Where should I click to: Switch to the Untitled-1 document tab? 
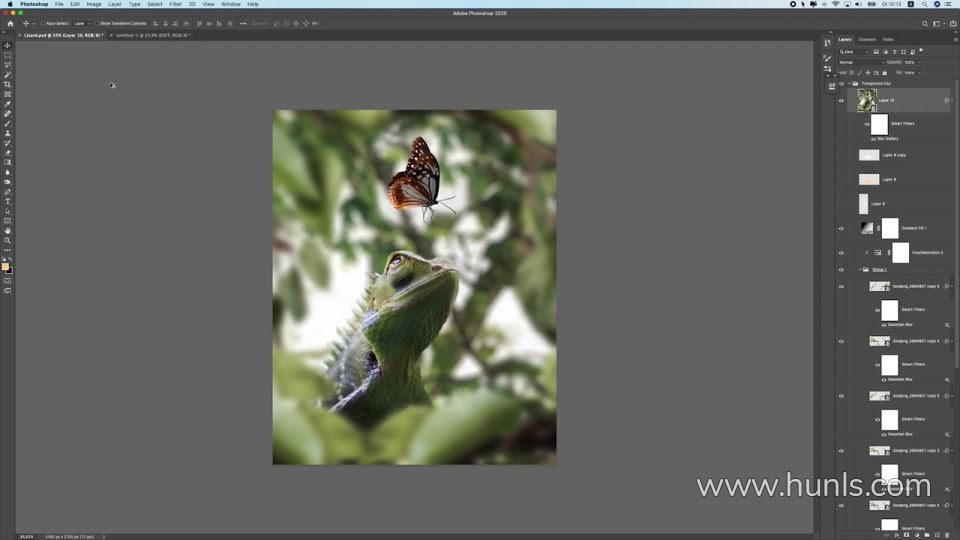[150, 35]
